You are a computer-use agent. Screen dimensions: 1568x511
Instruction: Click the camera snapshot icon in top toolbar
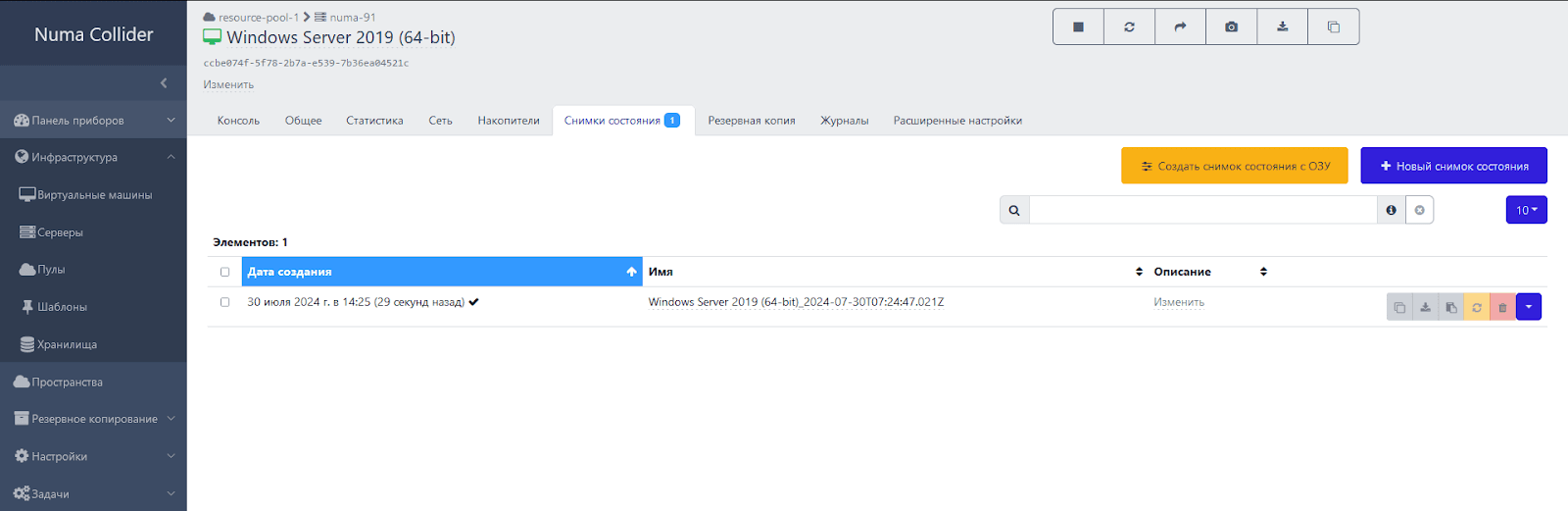click(x=1231, y=27)
